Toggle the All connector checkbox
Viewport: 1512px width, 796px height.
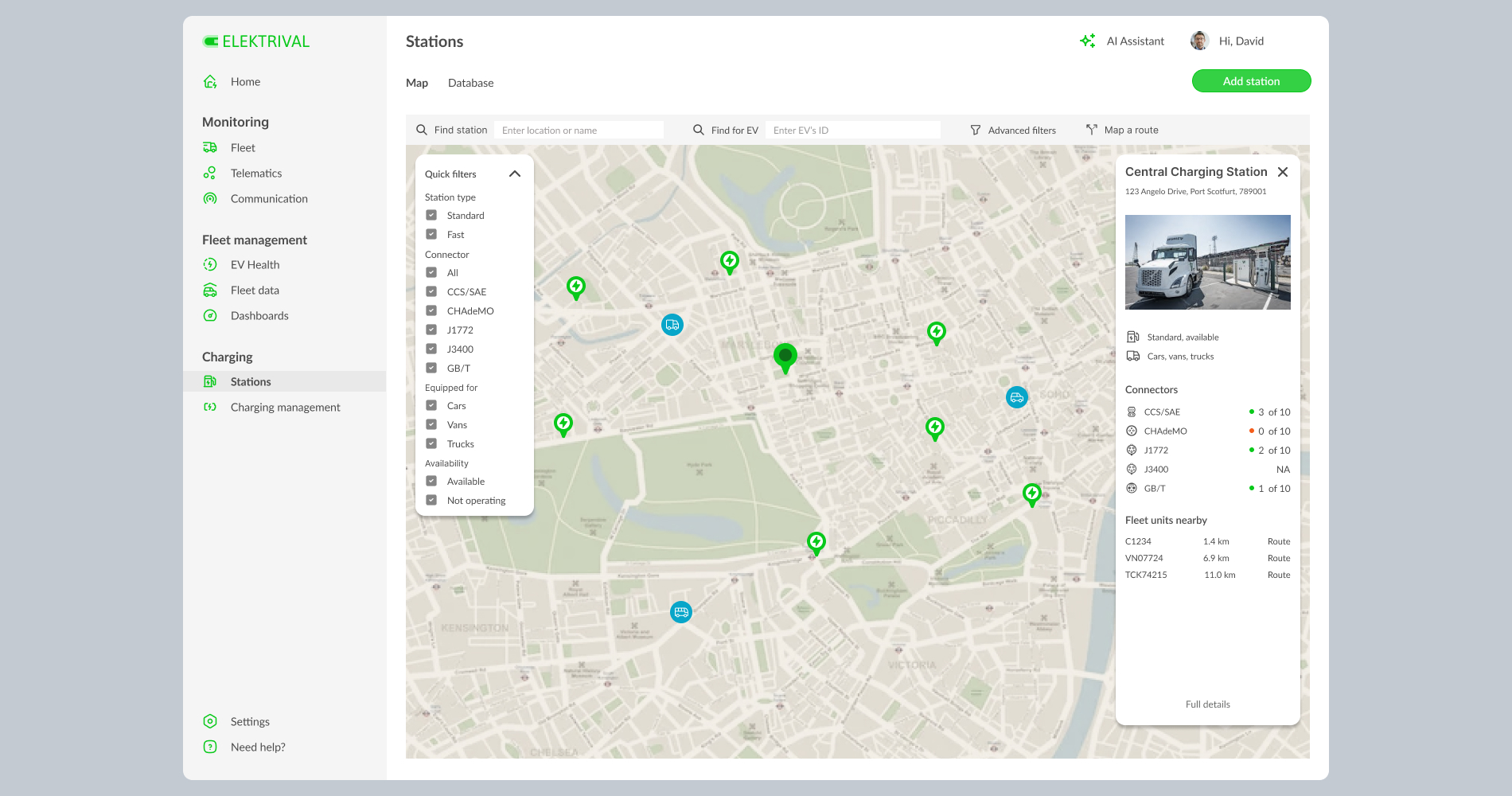(431, 272)
